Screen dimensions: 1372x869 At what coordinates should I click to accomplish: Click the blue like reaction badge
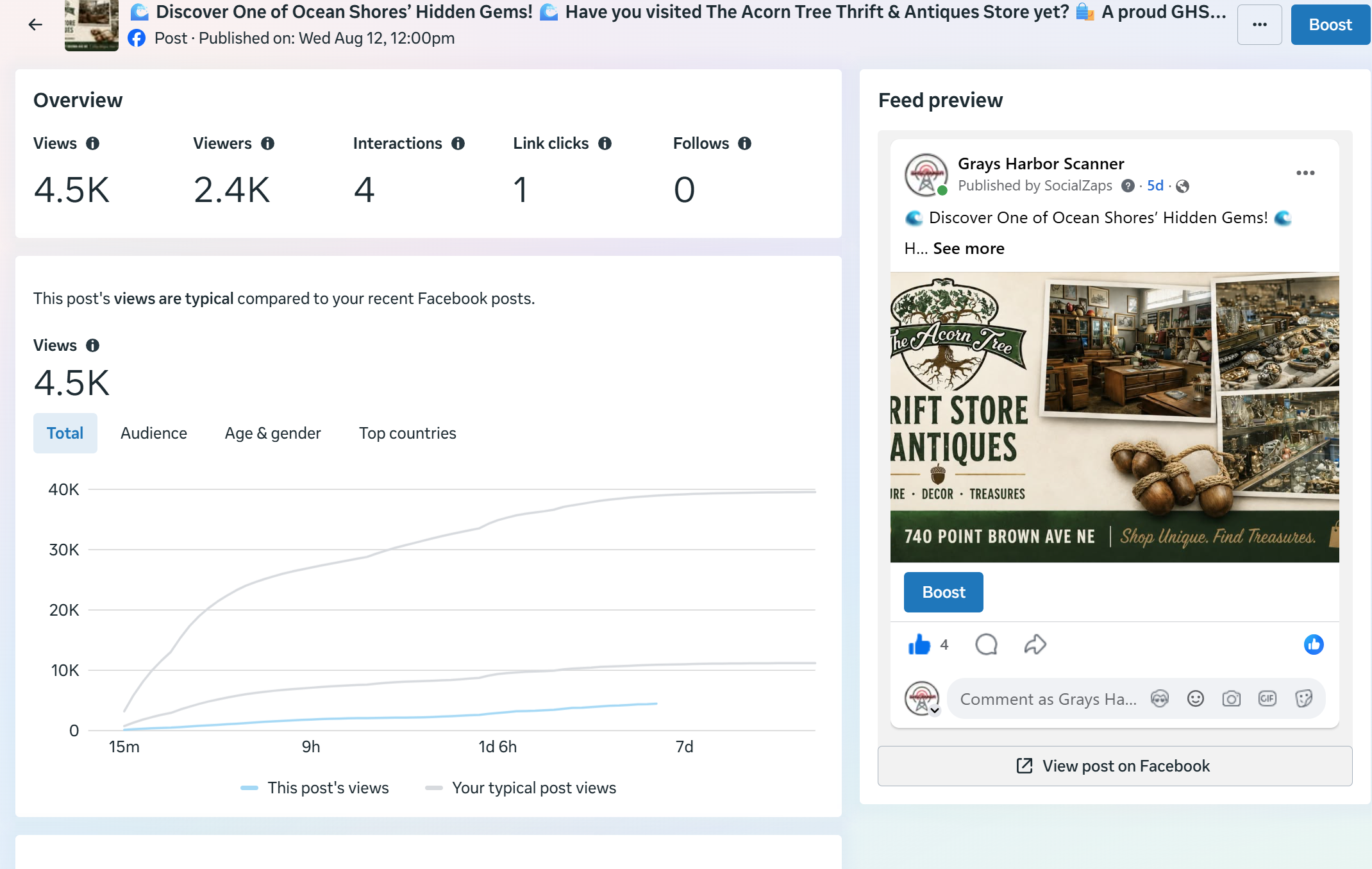(1314, 645)
